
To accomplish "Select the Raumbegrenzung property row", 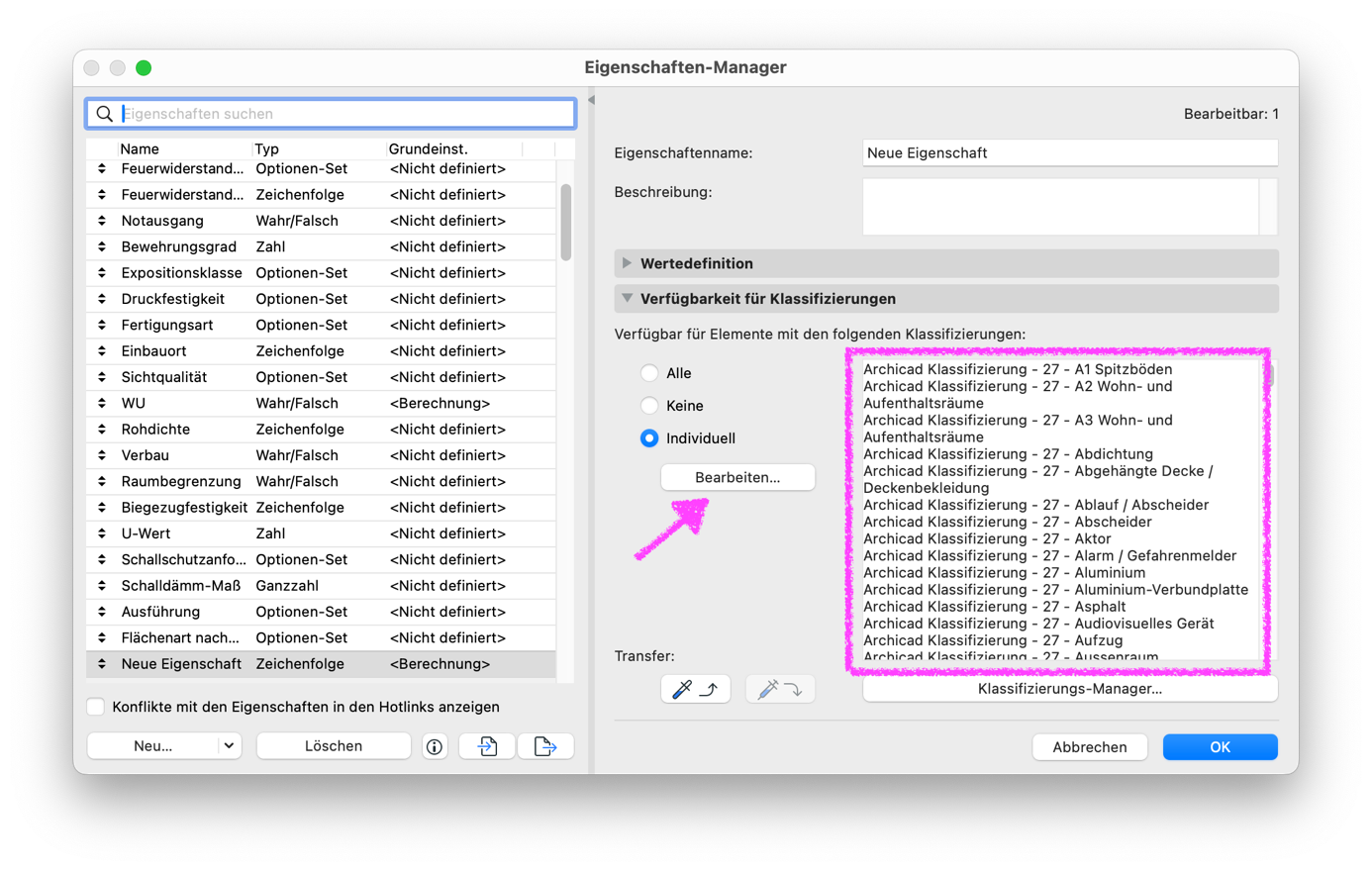I will (x=321, y=481).
